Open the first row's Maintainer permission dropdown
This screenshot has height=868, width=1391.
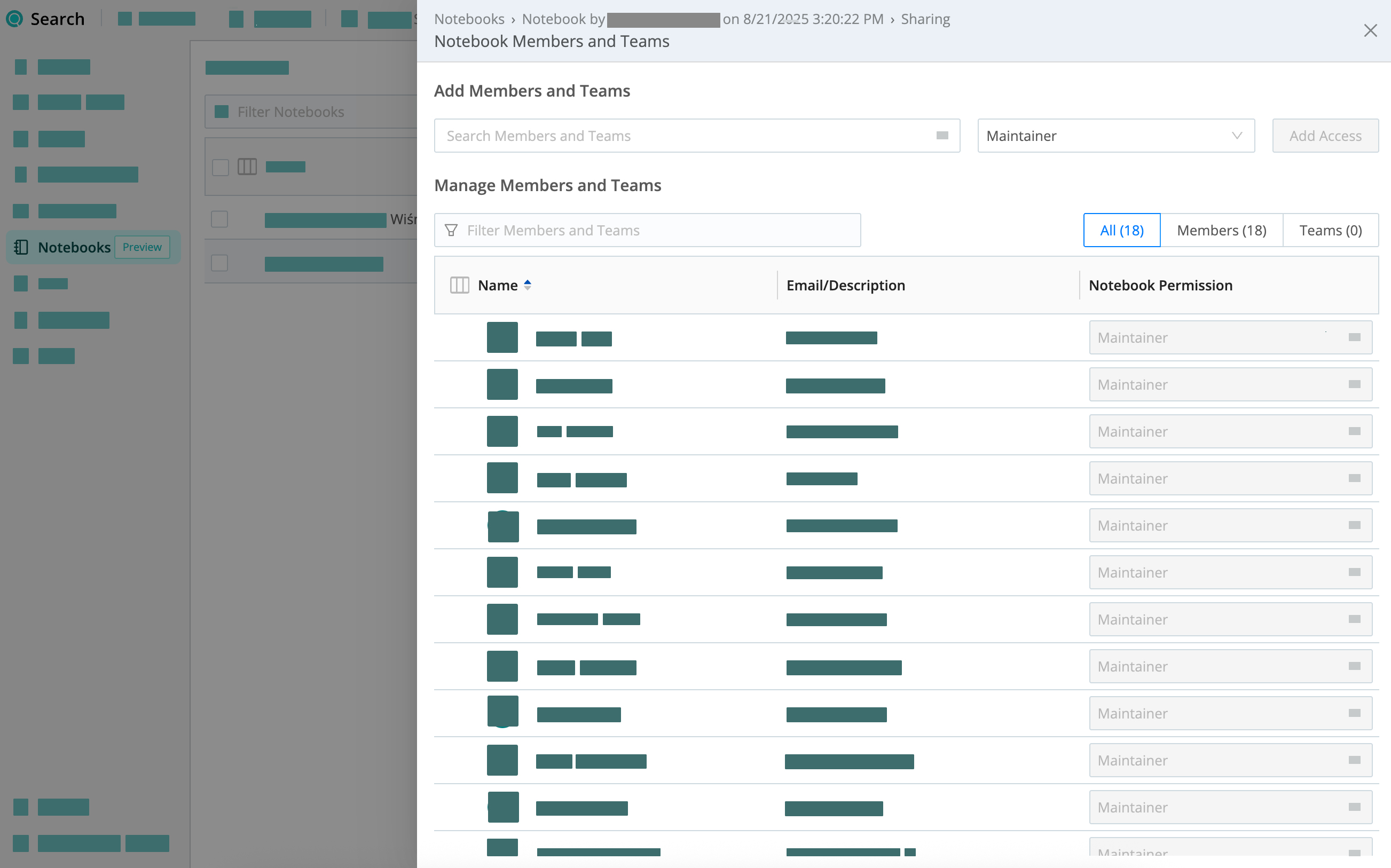1230,337
